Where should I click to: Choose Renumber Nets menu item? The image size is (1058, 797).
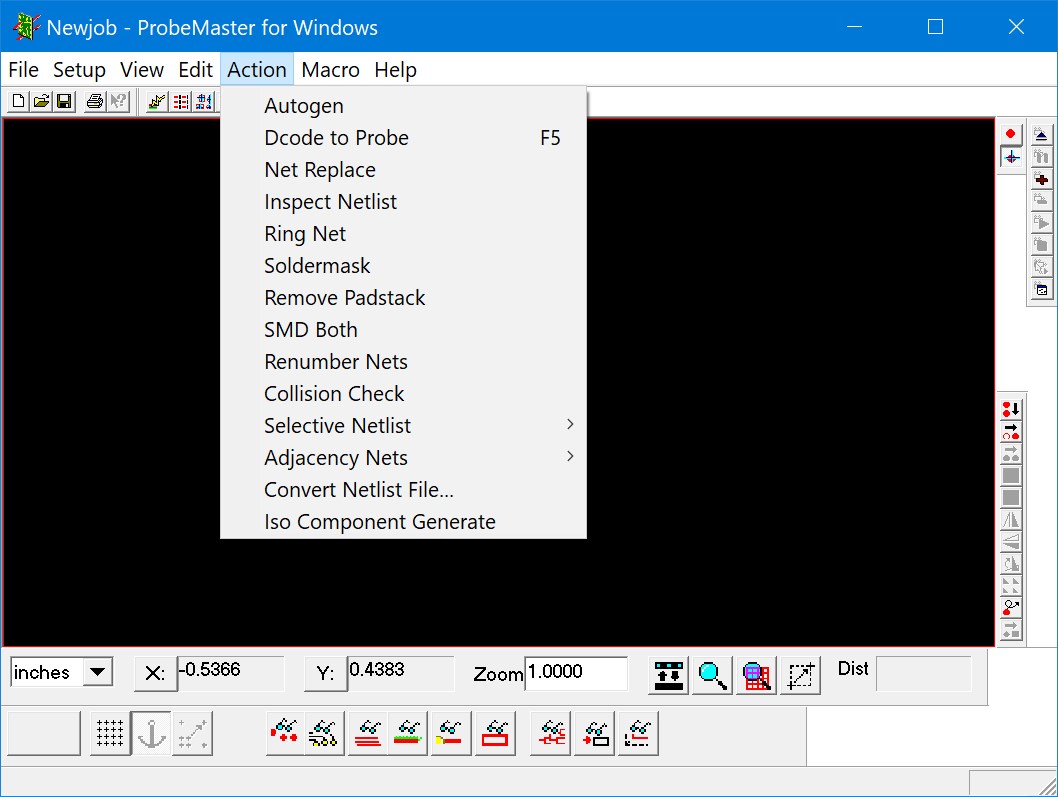tap(403, 362)
